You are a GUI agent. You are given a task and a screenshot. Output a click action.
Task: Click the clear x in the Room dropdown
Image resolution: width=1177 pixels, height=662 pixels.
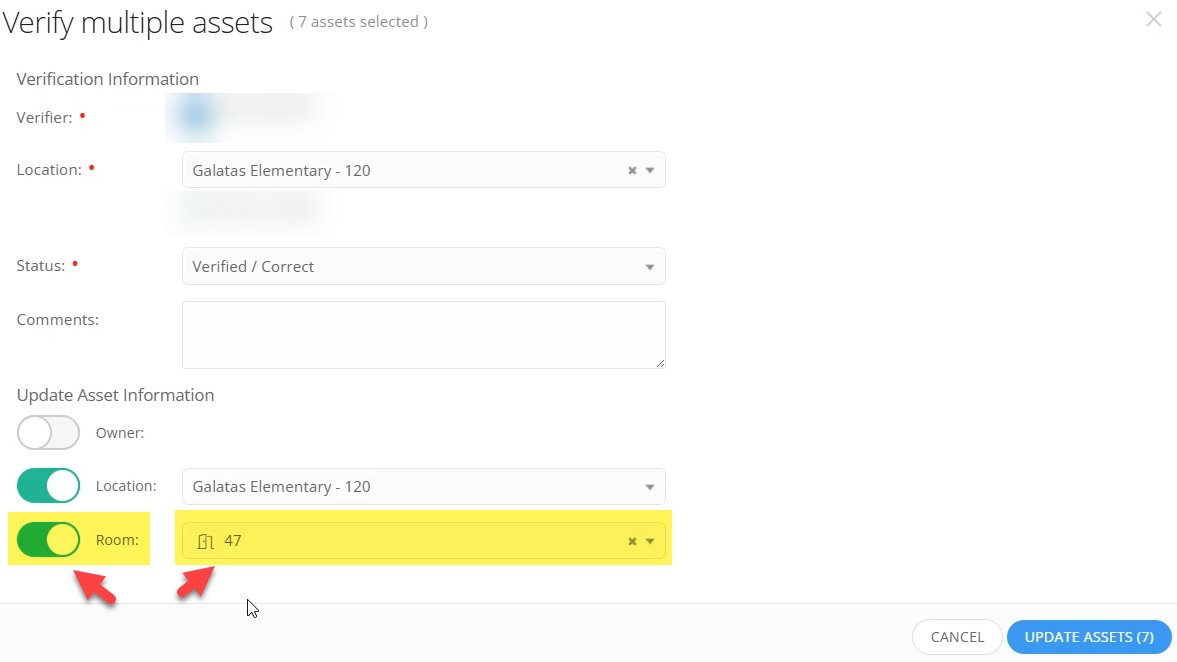tap(632, 540)
